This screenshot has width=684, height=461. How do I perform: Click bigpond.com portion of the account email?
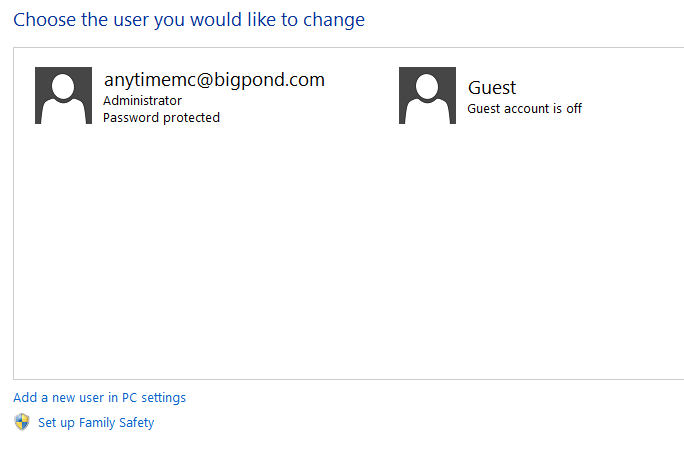[x=269, y=80]
